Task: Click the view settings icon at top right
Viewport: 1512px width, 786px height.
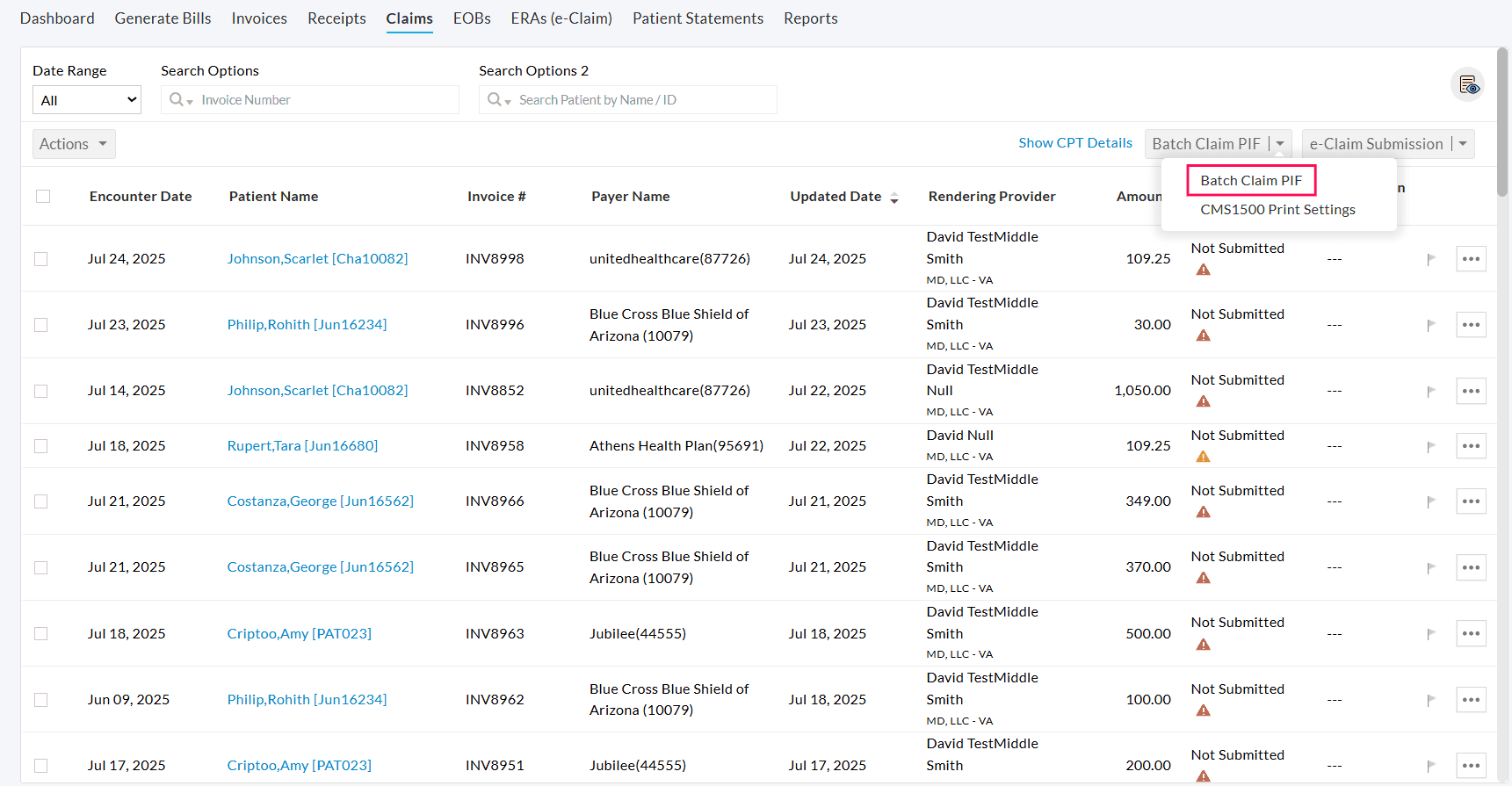Action: (x=1468, y=85)
